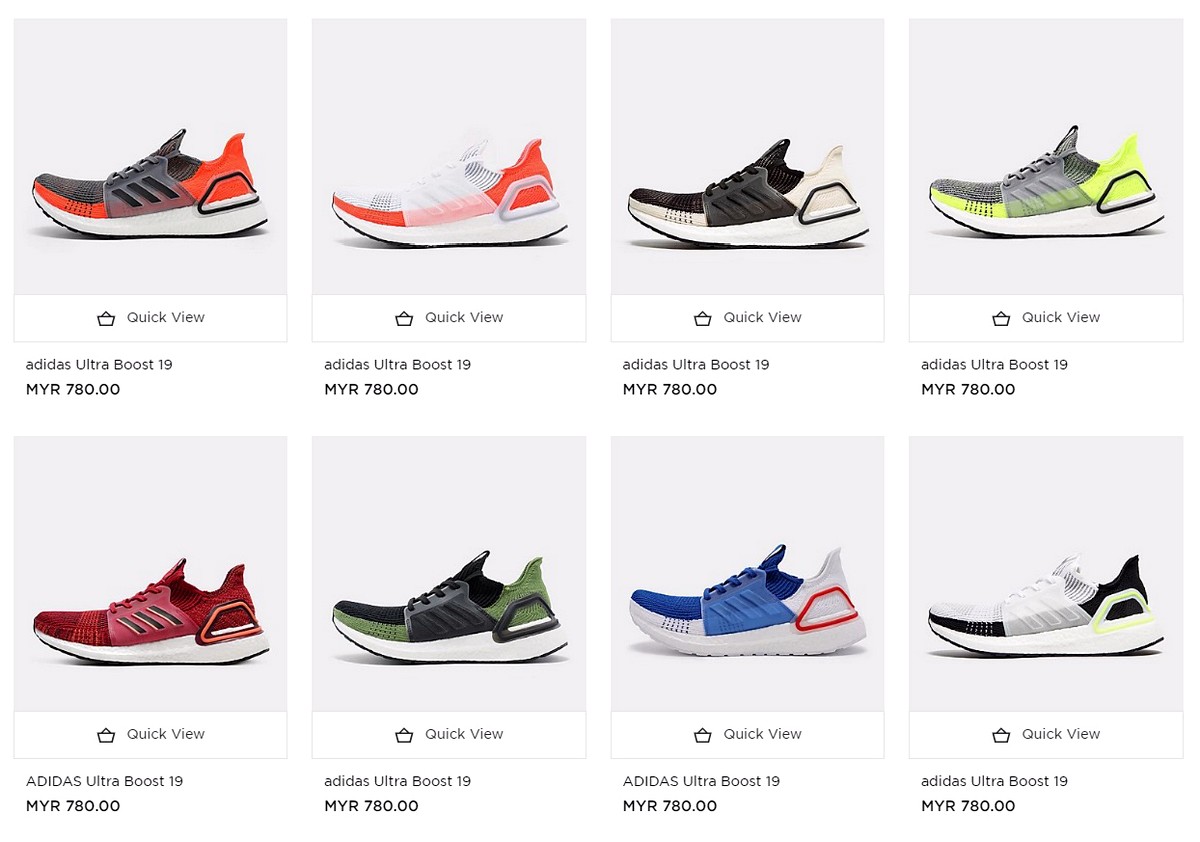Viewport: 1200px width, 842px height.
Task: Click basket icon under green-black shoe
Action: (404, 735)
